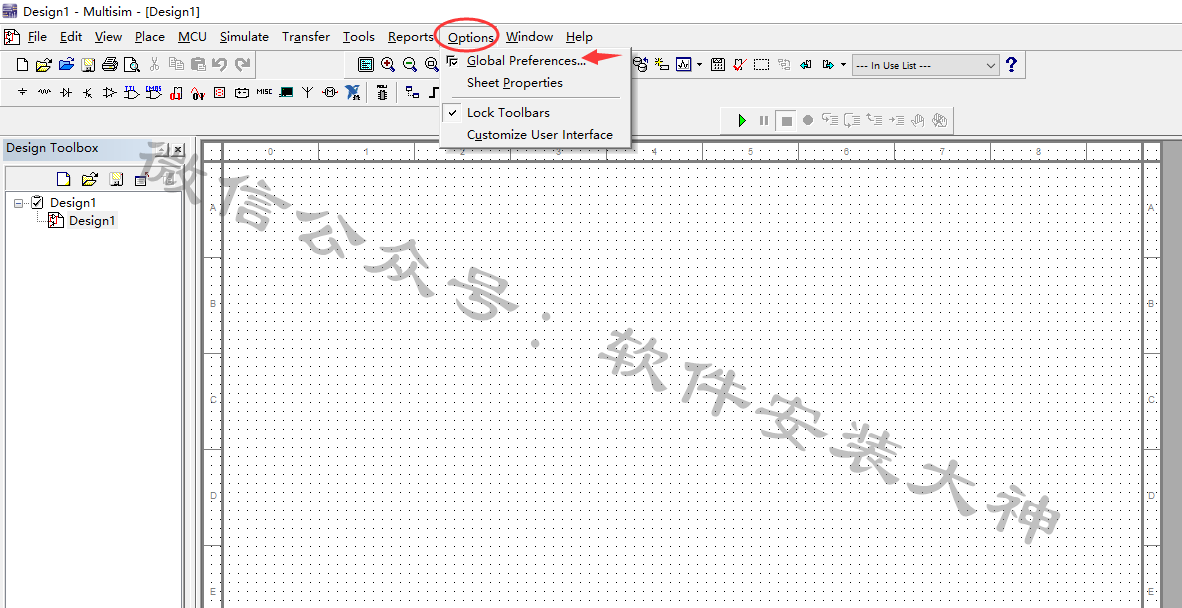This screenshot has width=1182, height=608.
Task: Capture screen area dashed rectangle icon
Action: [x=761, y=65]
